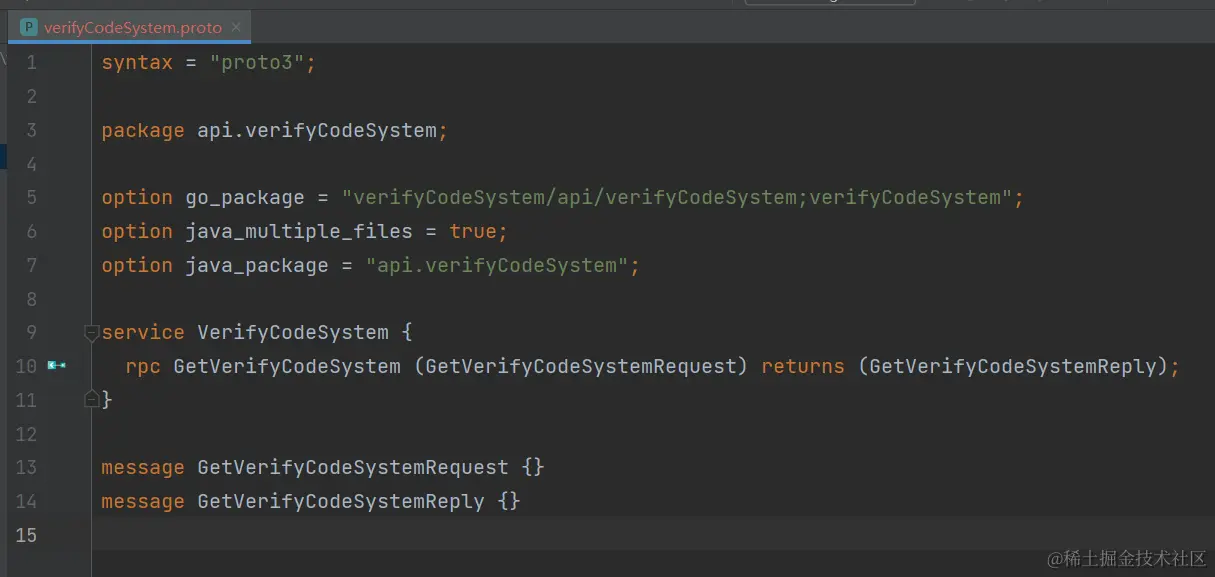Click the string "api.verifyCodeSystem" on line 7
1215x577 pixels.
coord(497,265)
